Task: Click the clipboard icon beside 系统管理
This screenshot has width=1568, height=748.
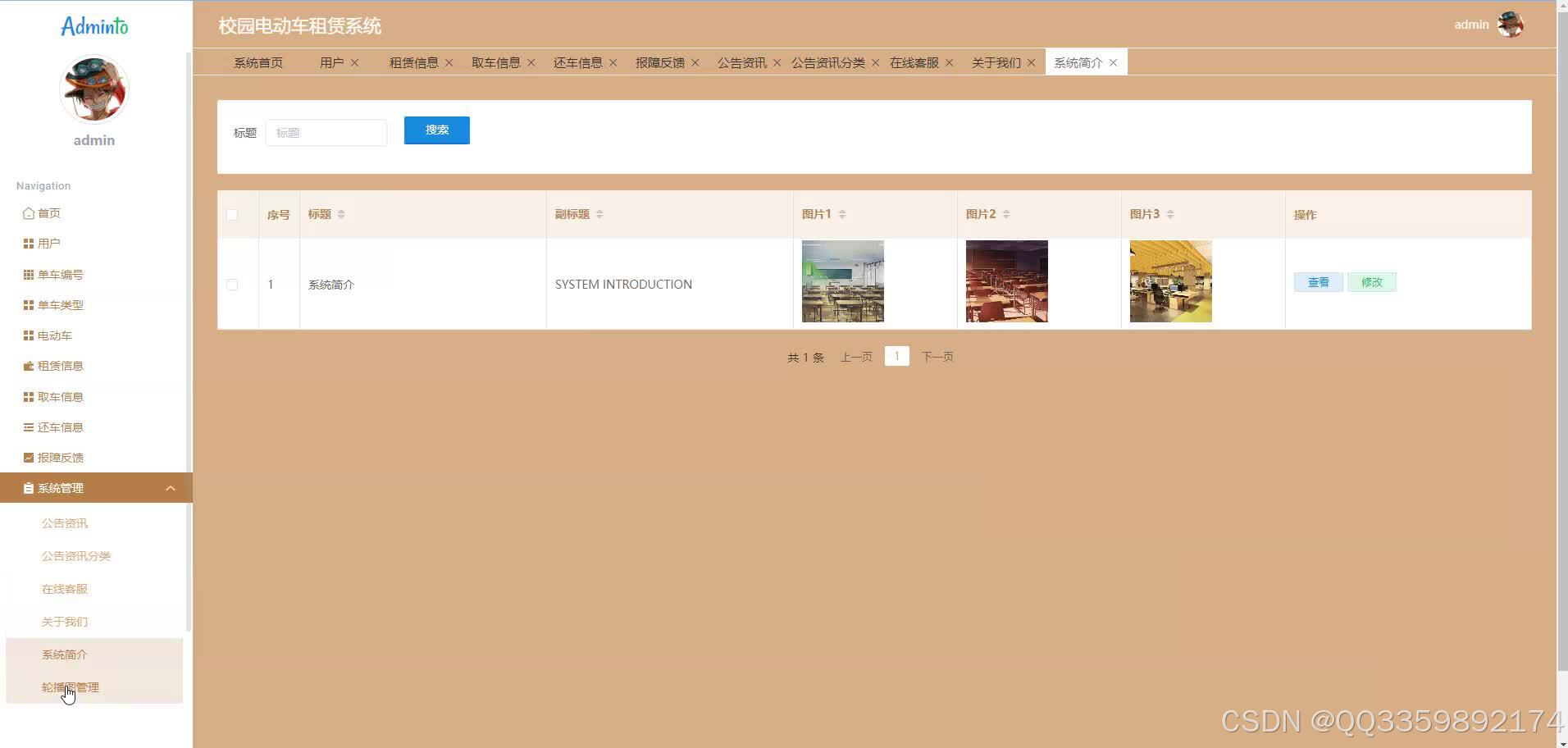Action: click(x=29, y=488)
